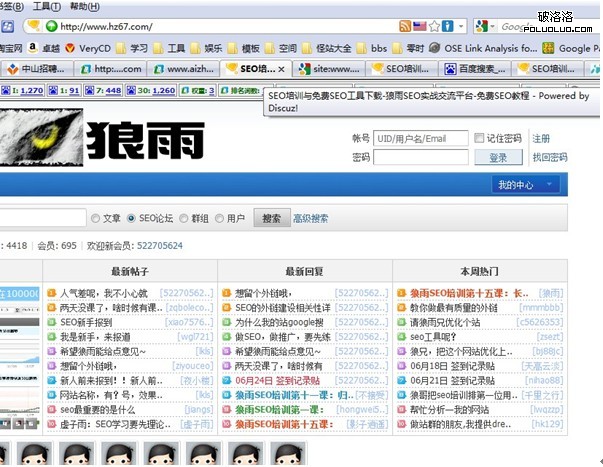Open hot post seo工具呢?

[433, 337]
